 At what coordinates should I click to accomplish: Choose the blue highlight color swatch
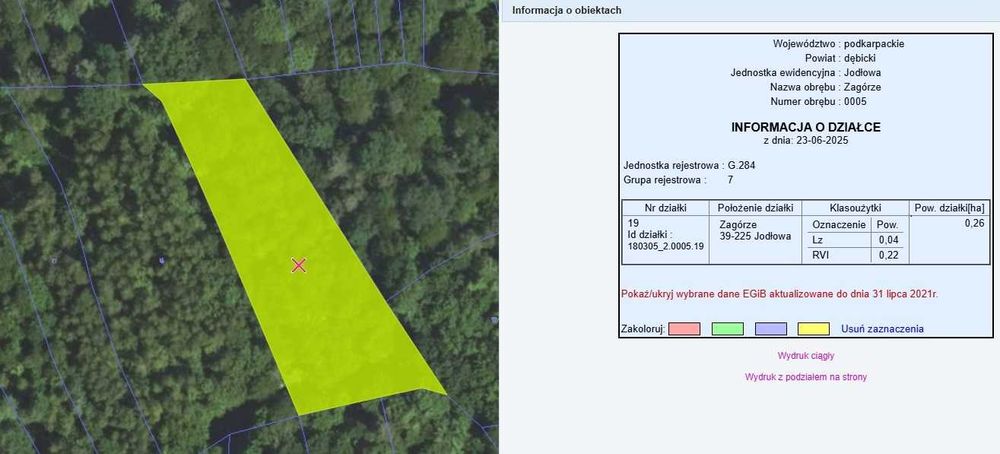click(x=770, y=329)
